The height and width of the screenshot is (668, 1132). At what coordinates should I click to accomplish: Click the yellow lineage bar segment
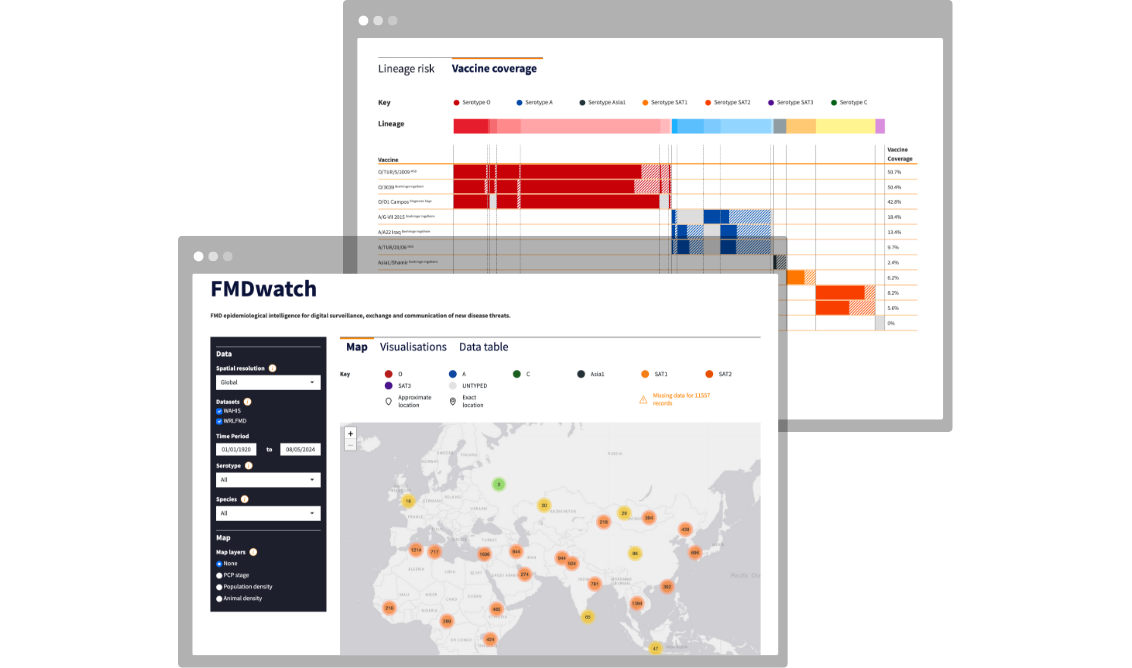(x=845, y=126)
